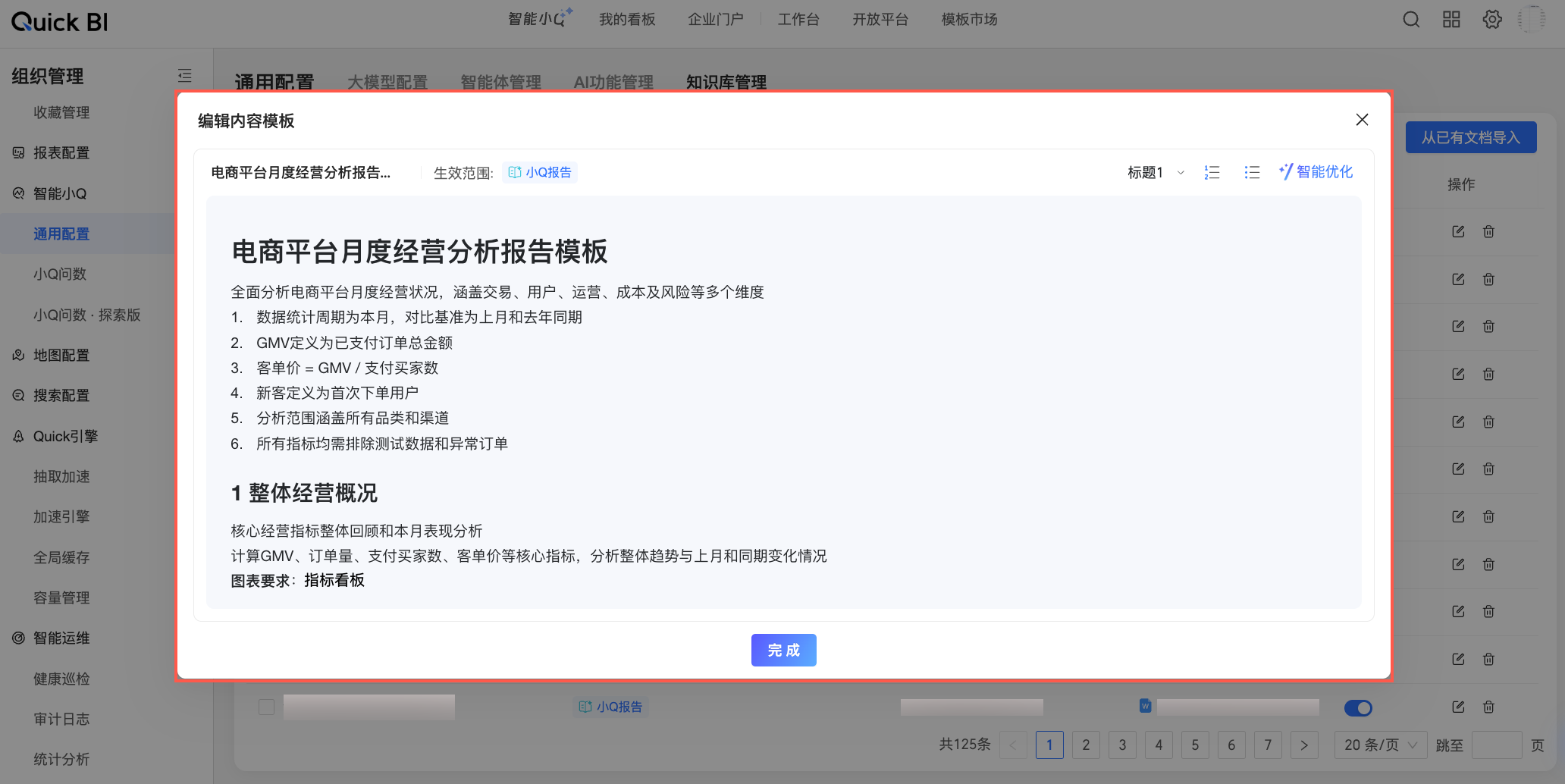
Task: Open 模板市场 in top navigation
Action: click(970, 20)
